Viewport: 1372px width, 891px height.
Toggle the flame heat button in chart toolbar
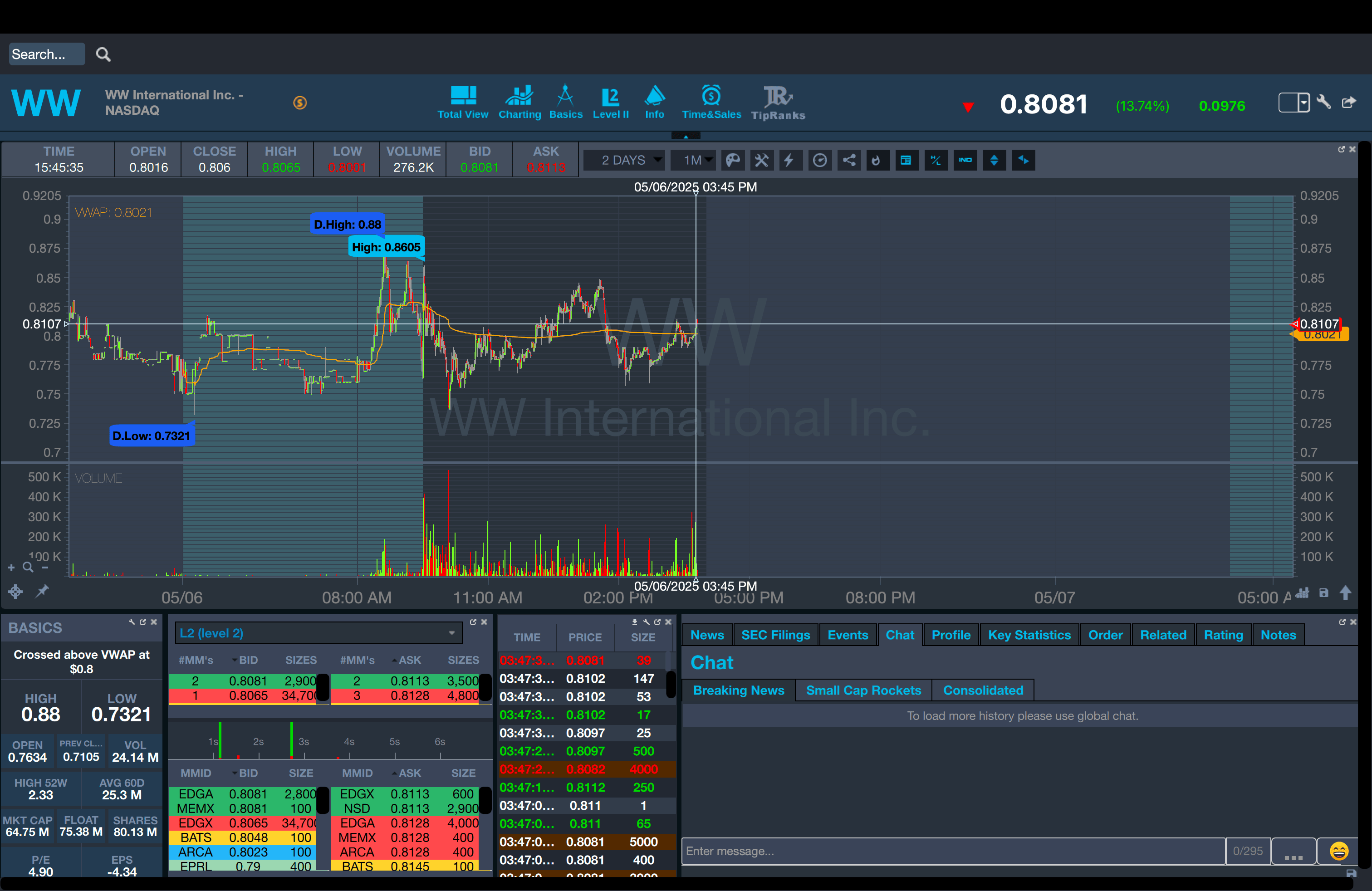tap(876, 160)
